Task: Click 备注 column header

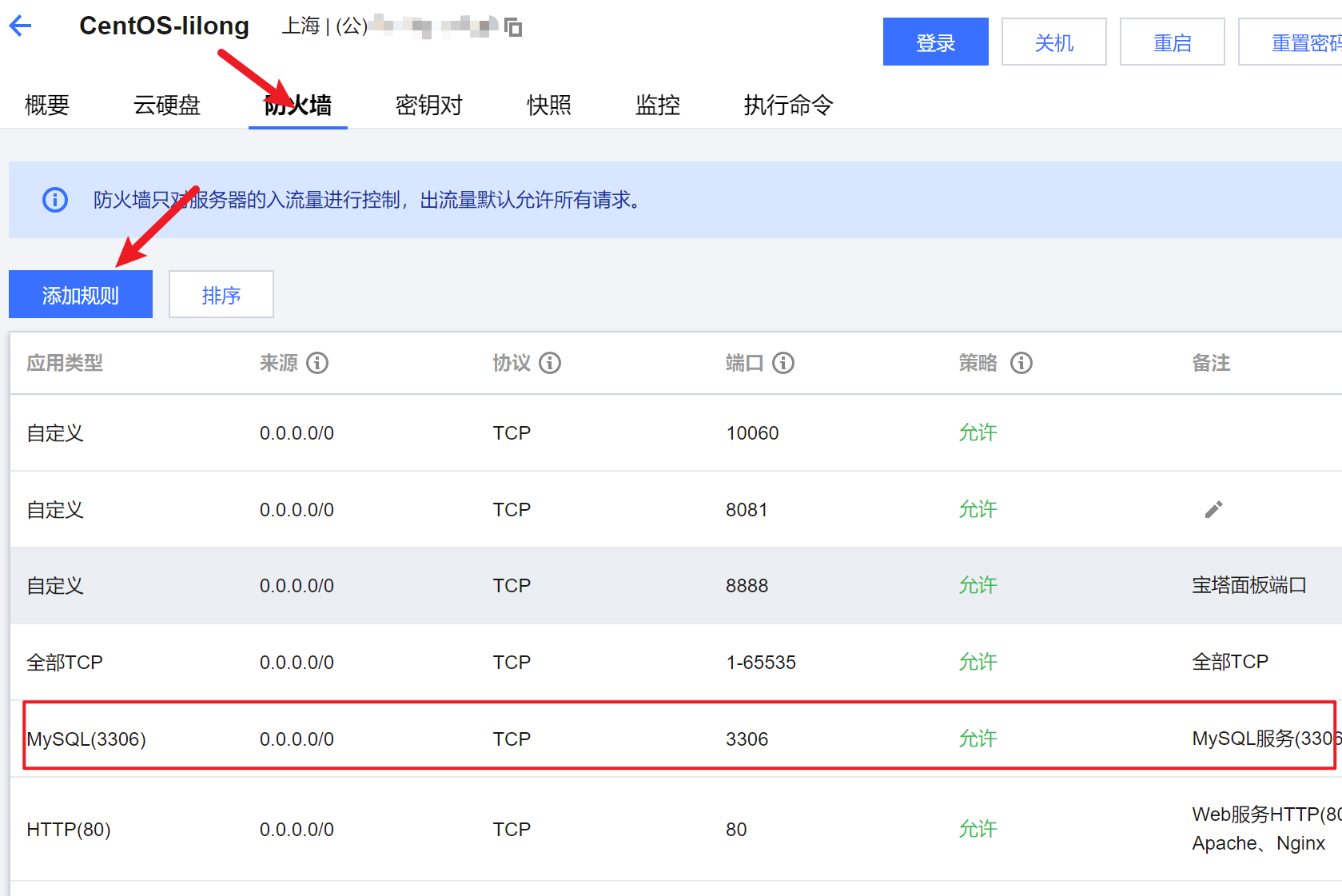Action: click(1211, 363)
